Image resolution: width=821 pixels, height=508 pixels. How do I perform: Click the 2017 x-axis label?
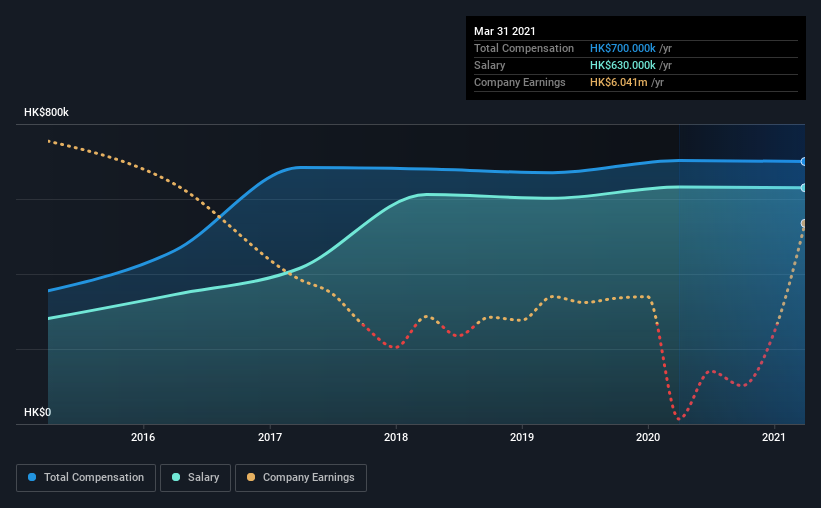click(270, 437)
